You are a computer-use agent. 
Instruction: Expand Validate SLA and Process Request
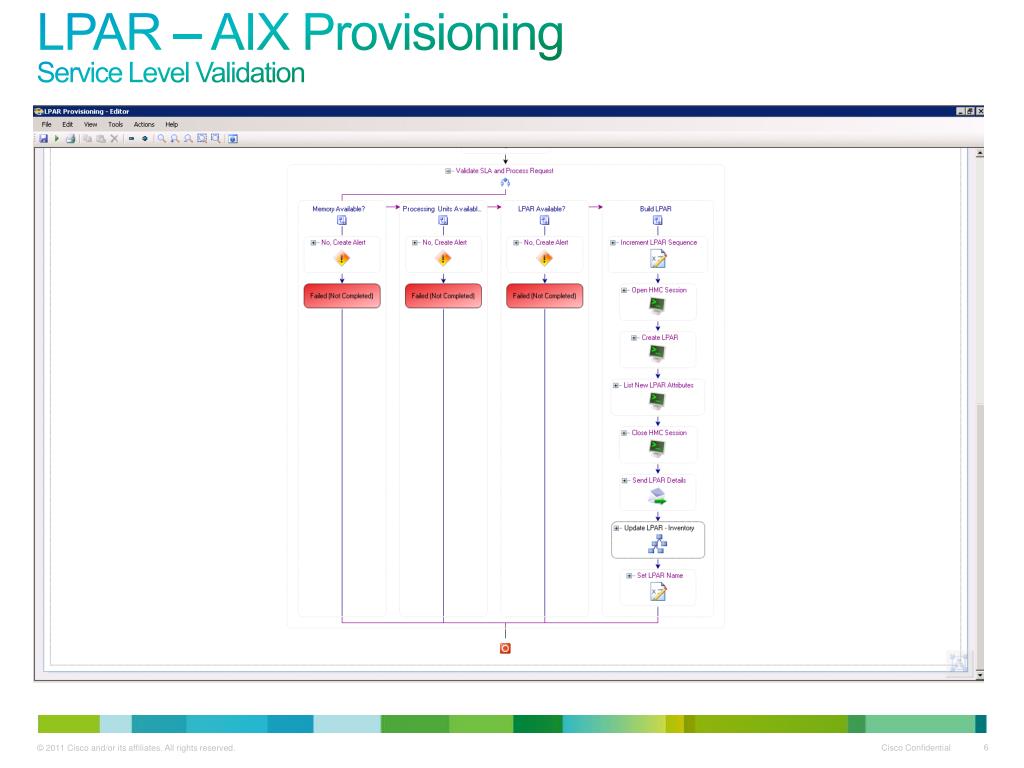pos(448,171)
